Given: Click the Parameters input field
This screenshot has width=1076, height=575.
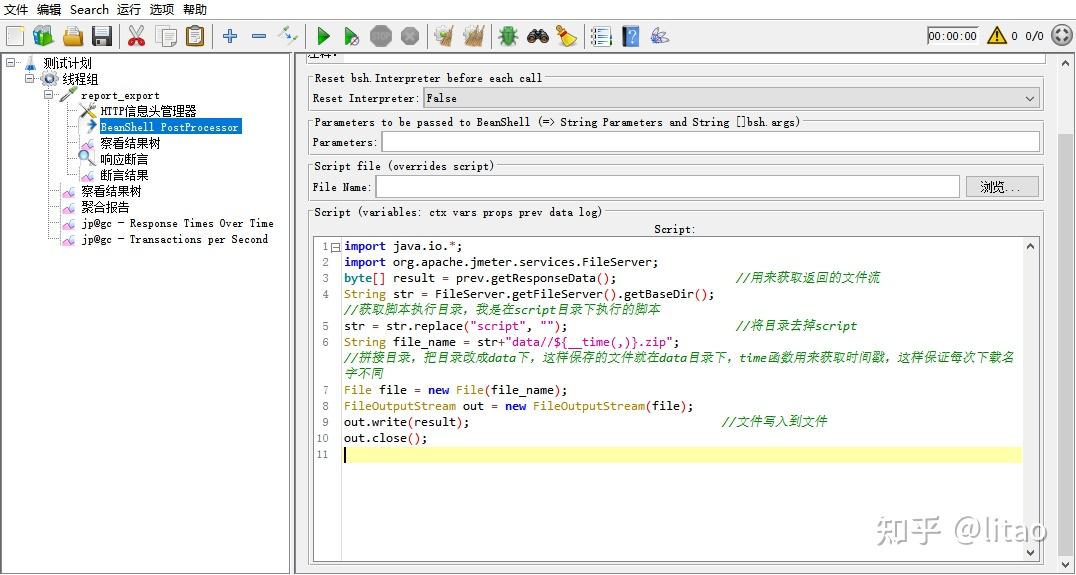Looking at the screenshot, I should [x=710, y=142].
